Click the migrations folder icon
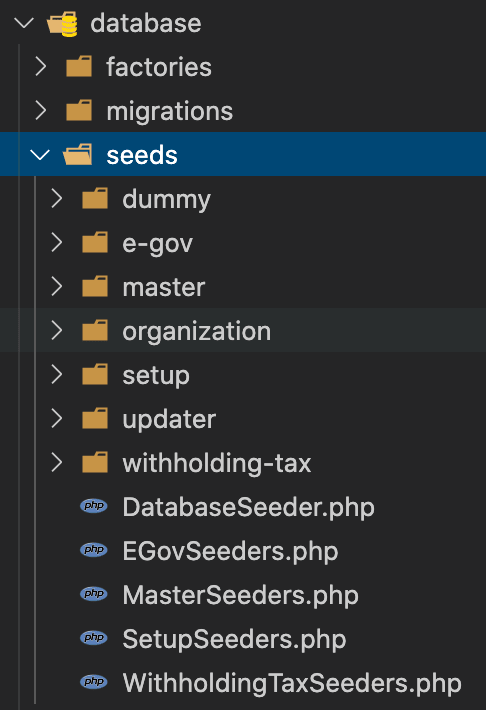 (79, 110)
